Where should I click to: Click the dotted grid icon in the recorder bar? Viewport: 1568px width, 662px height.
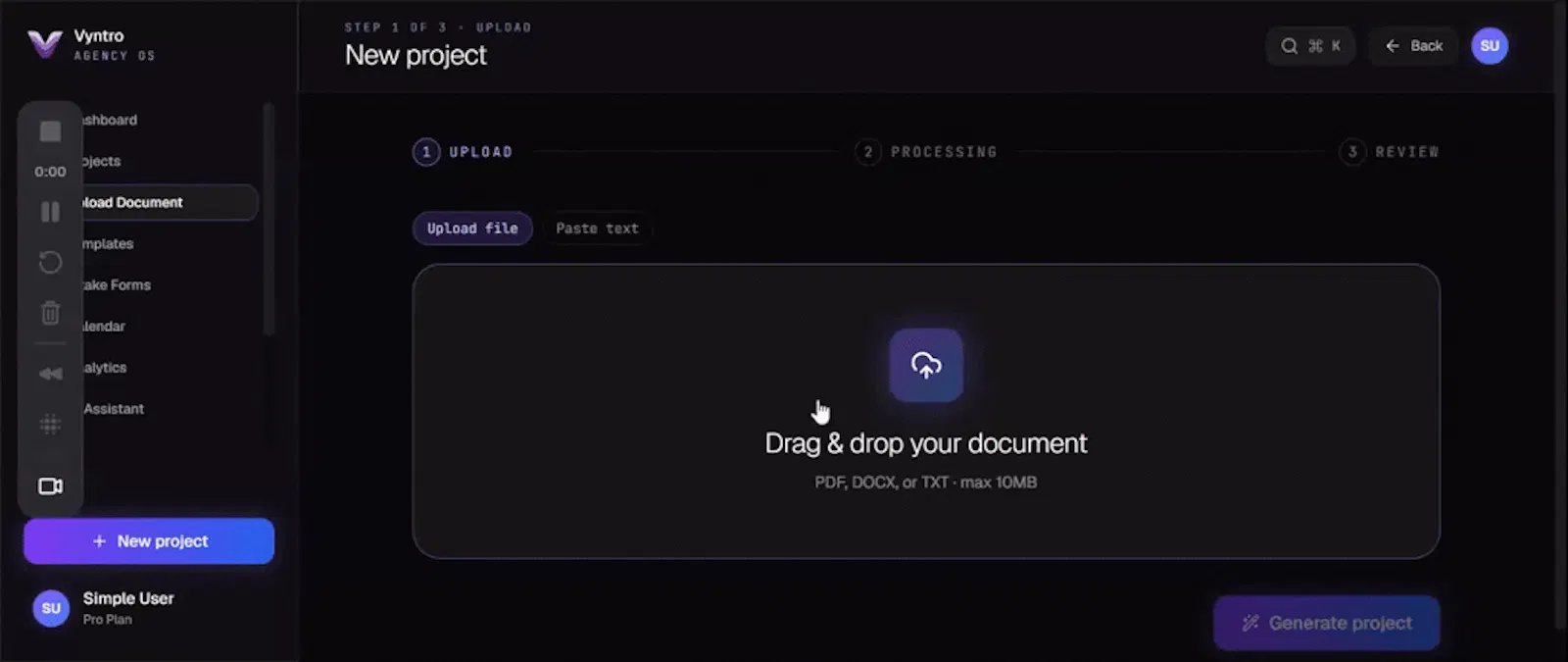(x=50, y=425)
